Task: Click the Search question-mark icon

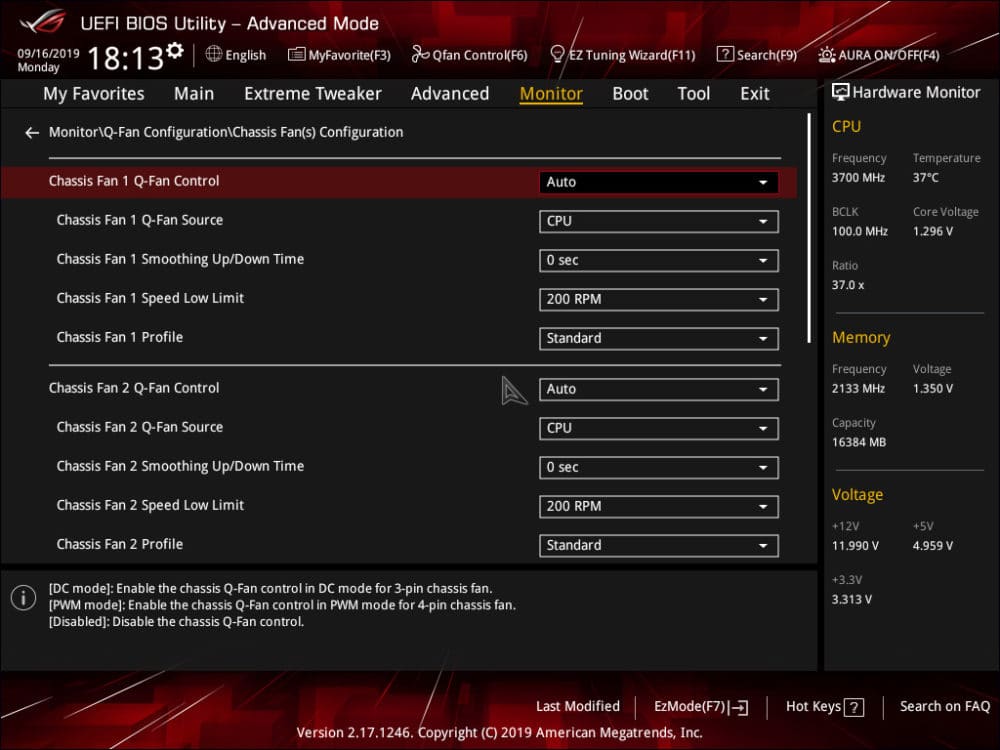Action: (x=725, y=54)
